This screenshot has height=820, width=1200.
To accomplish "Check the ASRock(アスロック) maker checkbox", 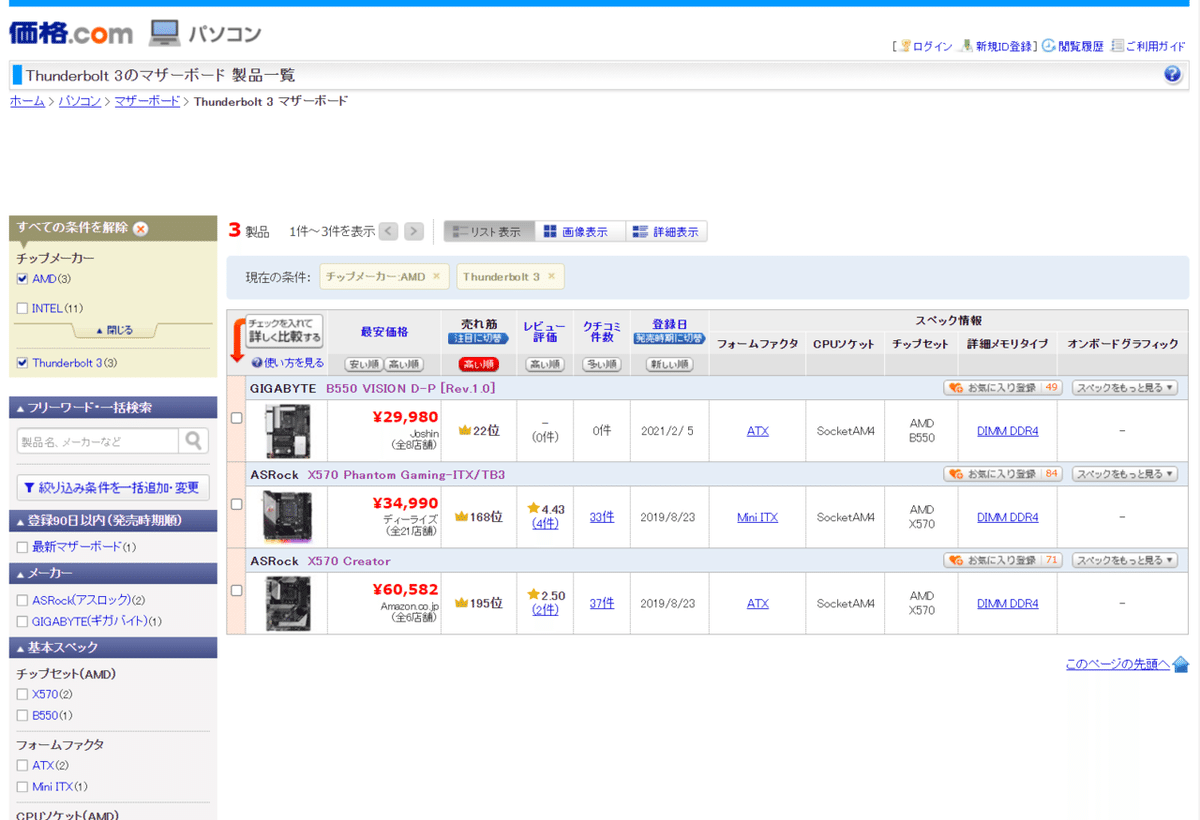I will click(22, 600).
